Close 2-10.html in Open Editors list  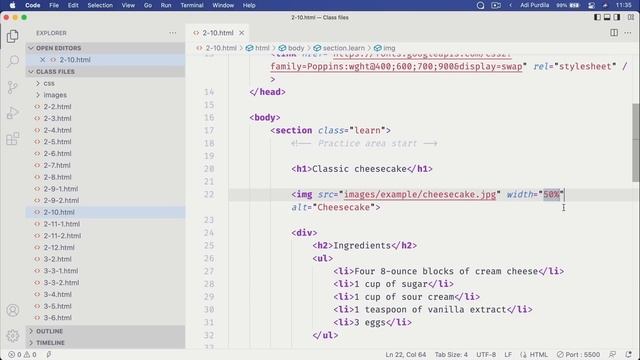(x=42, y=60)
